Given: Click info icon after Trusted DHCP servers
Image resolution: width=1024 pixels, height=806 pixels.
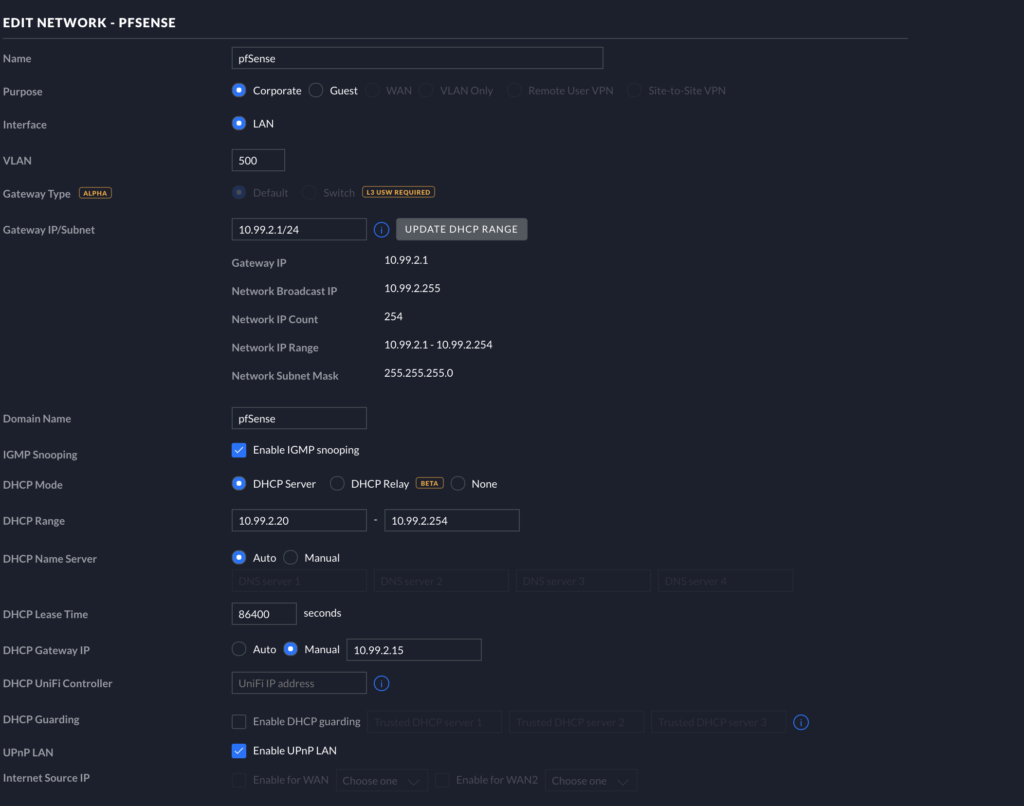Looking at the screenshot, I should pos(801,722).
